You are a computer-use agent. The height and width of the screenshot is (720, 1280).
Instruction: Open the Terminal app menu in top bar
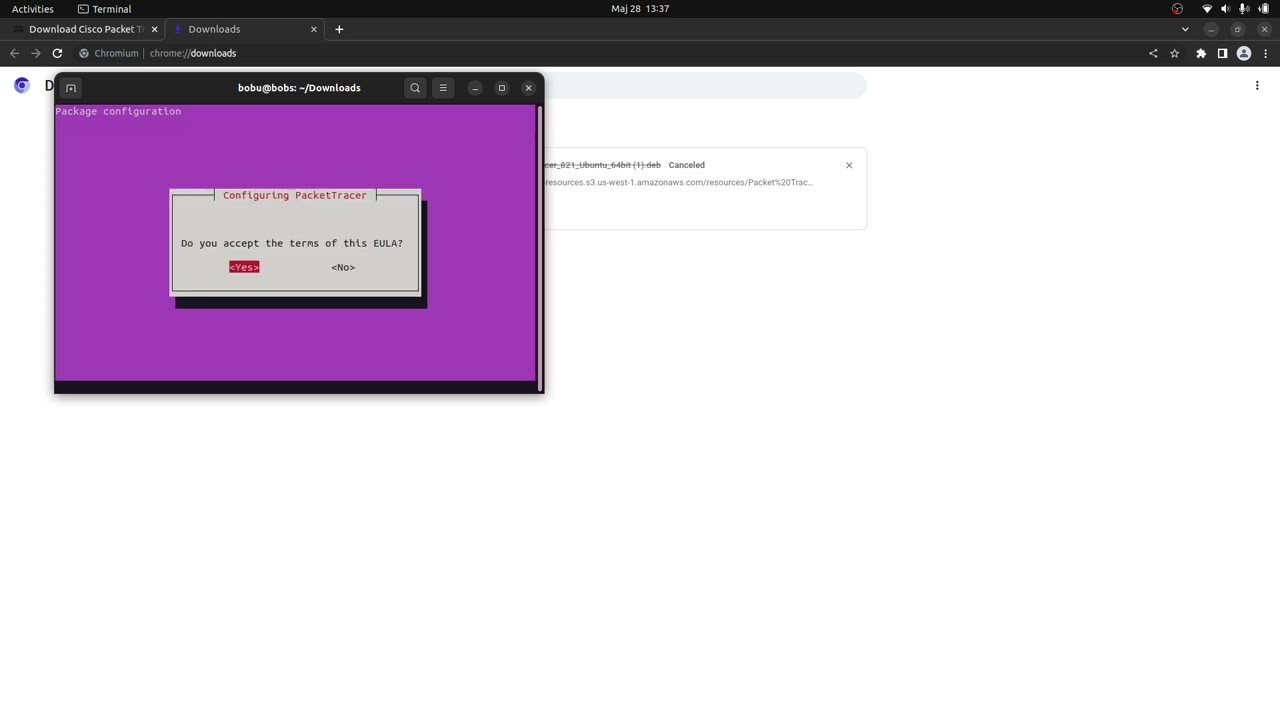(x=105, y=9)
